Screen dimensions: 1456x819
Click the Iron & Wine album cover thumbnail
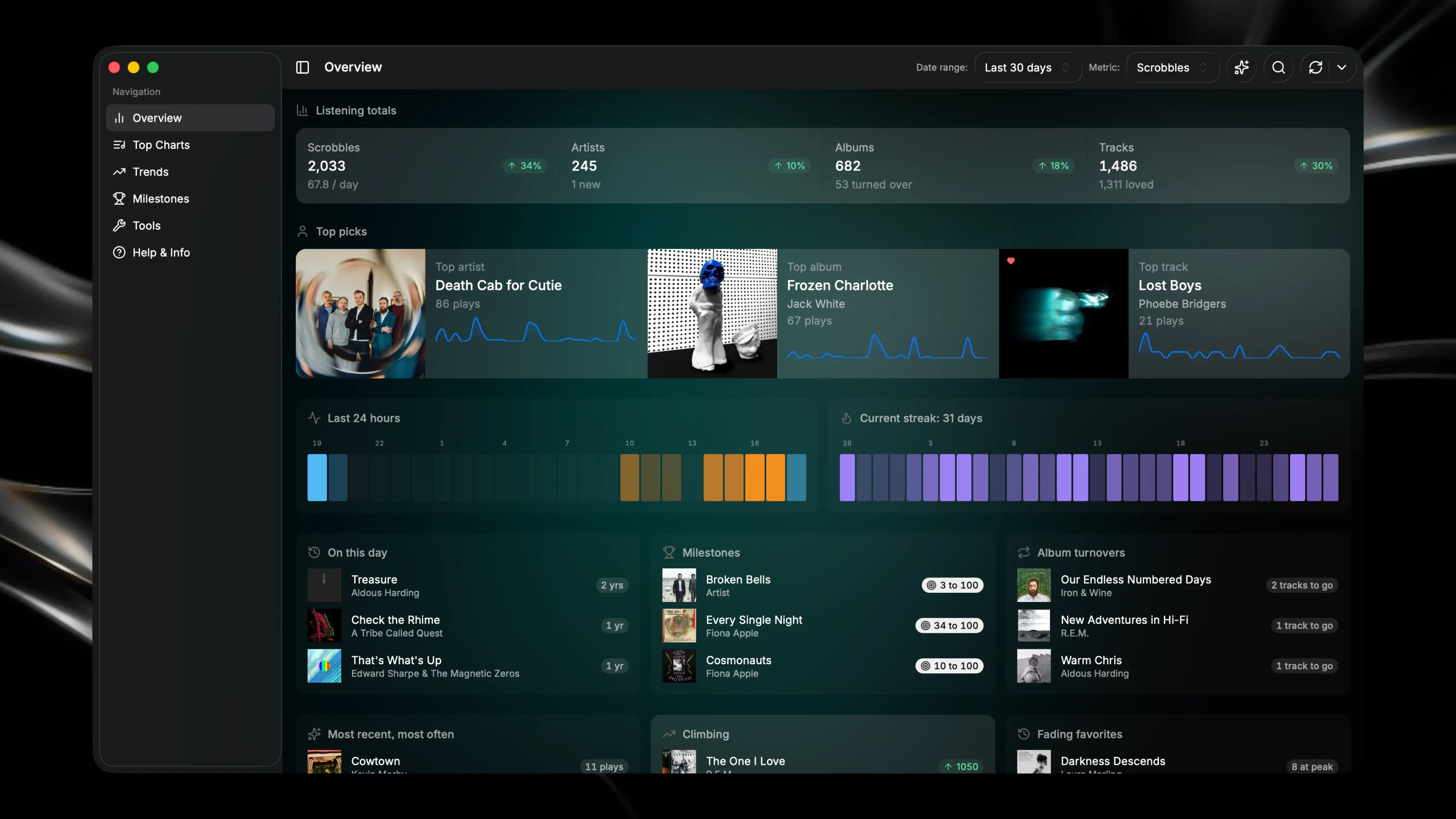coord(1034,586)
